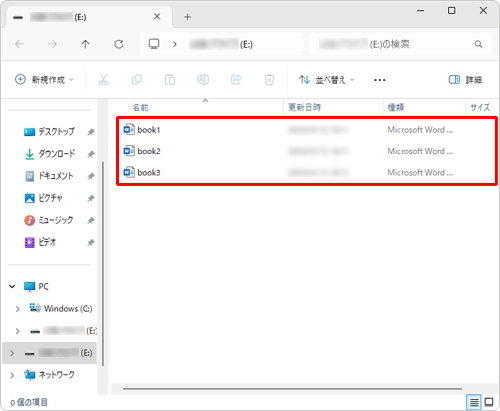Sort by 種類 column header

pos(396,107)
